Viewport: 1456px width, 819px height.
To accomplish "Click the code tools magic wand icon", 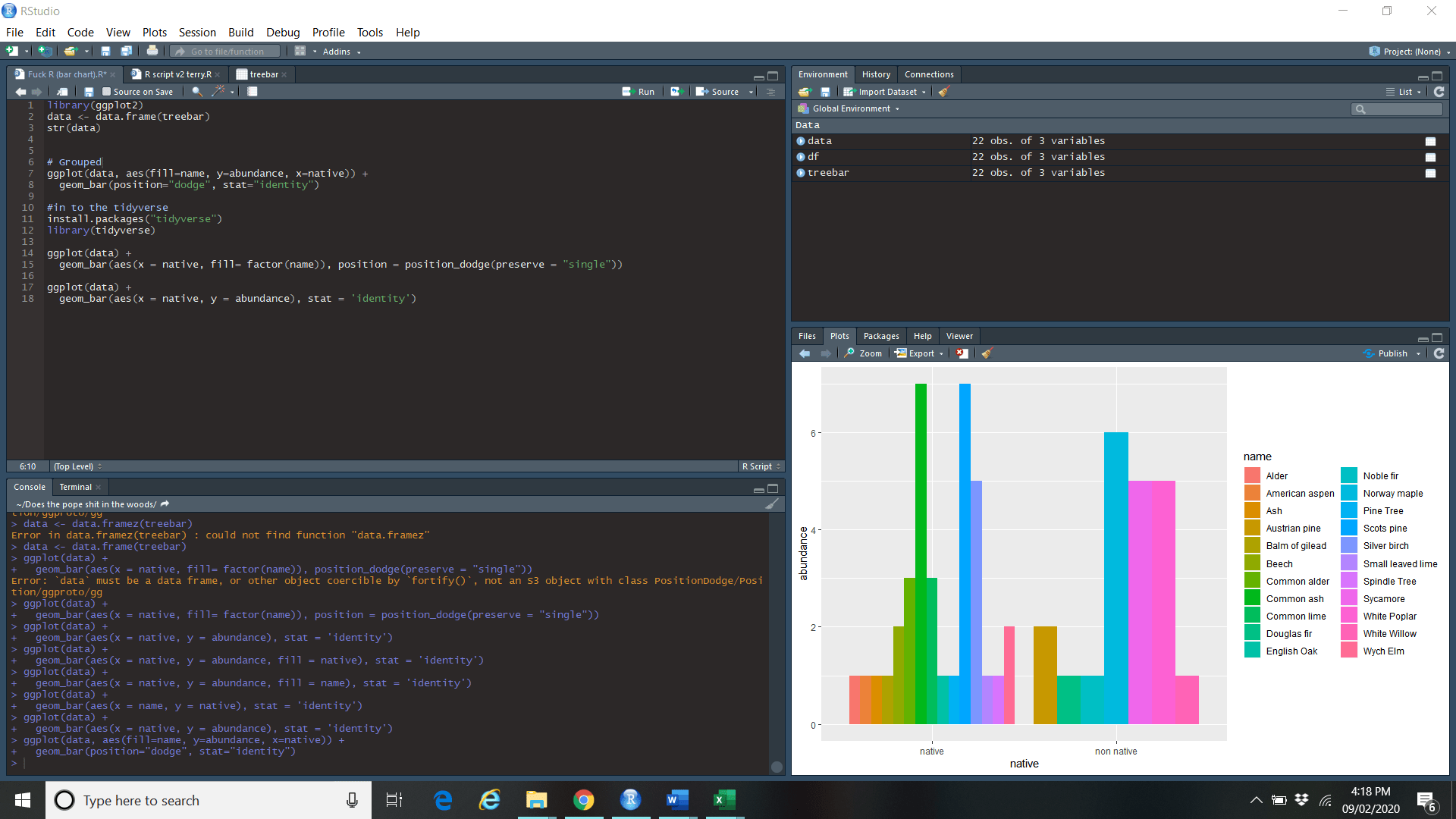I will [x=218, y=92].
